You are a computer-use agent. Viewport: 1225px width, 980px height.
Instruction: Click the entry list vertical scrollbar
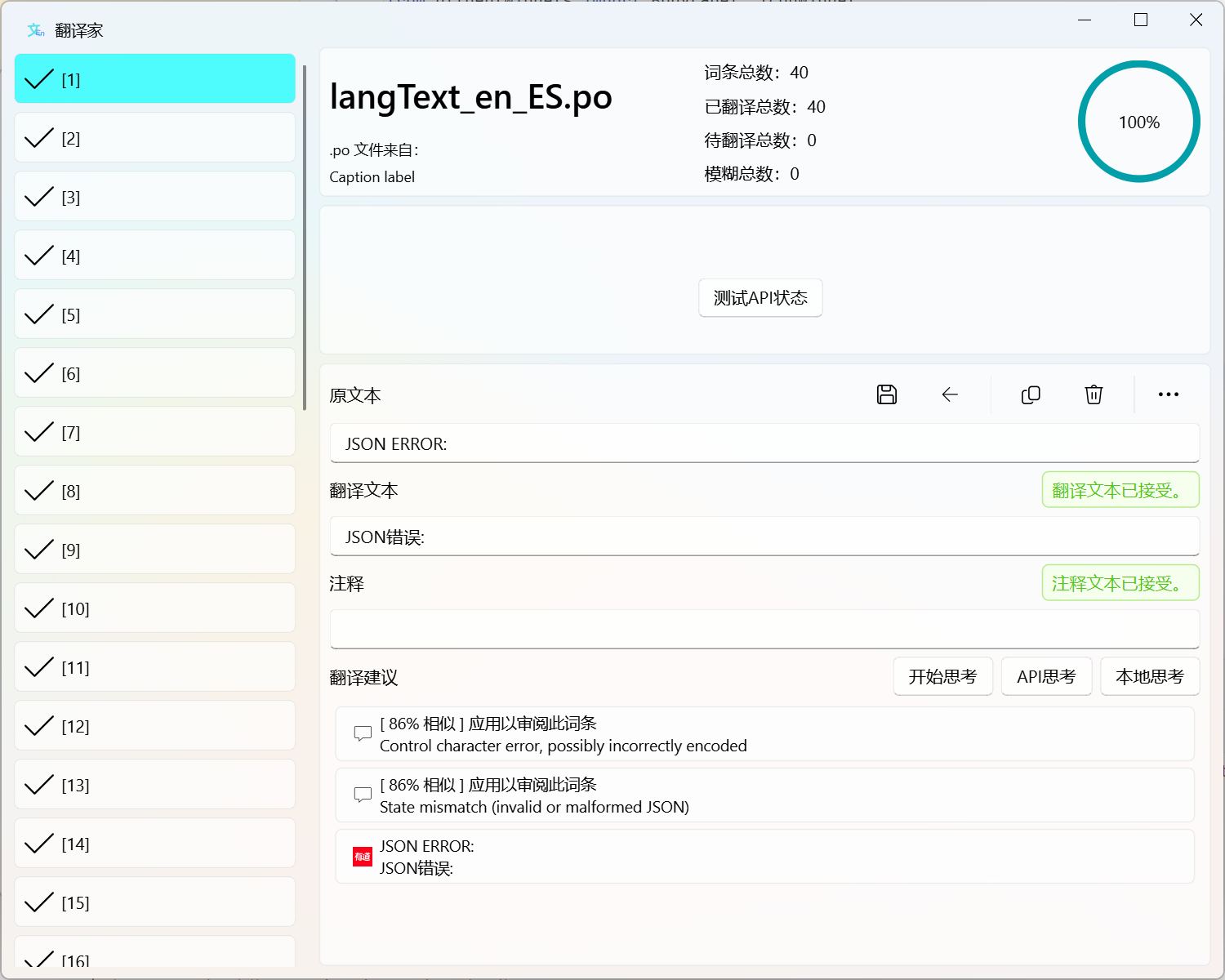pos(305,237)
